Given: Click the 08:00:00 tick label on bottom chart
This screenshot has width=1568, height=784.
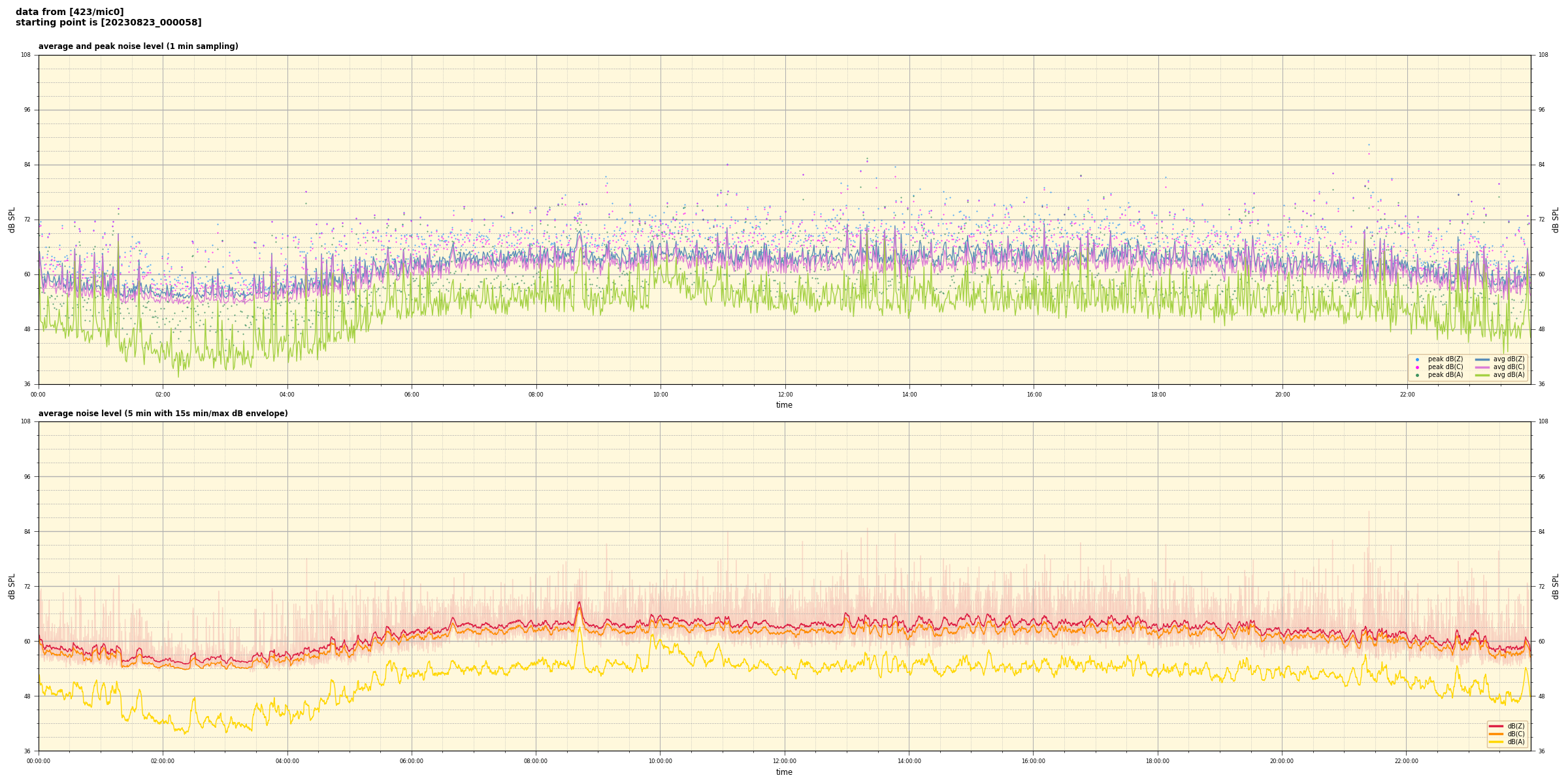Looking at the screenshot, I should click(536, 761).
